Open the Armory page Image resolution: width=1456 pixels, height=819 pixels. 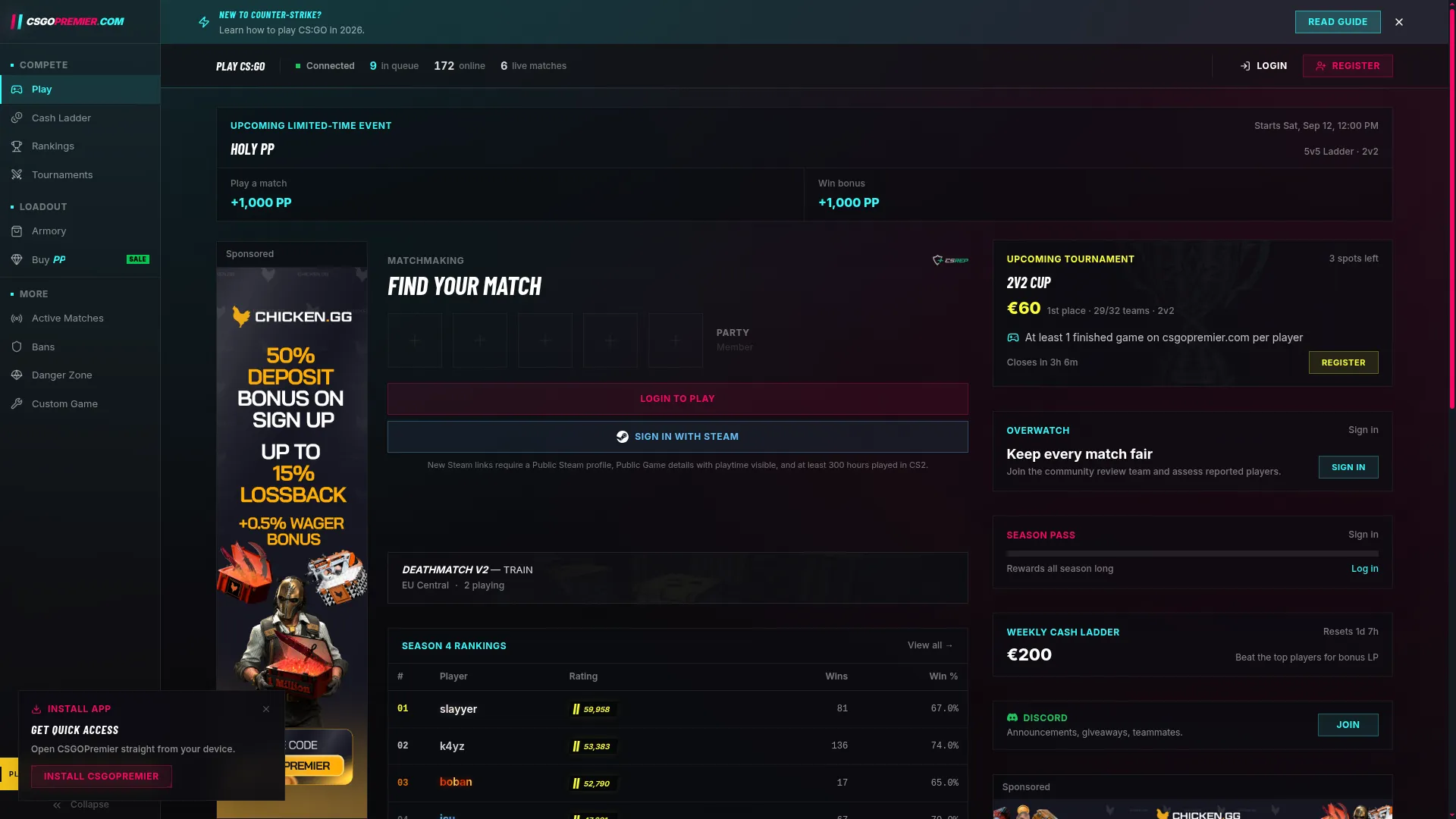(80, 231)
